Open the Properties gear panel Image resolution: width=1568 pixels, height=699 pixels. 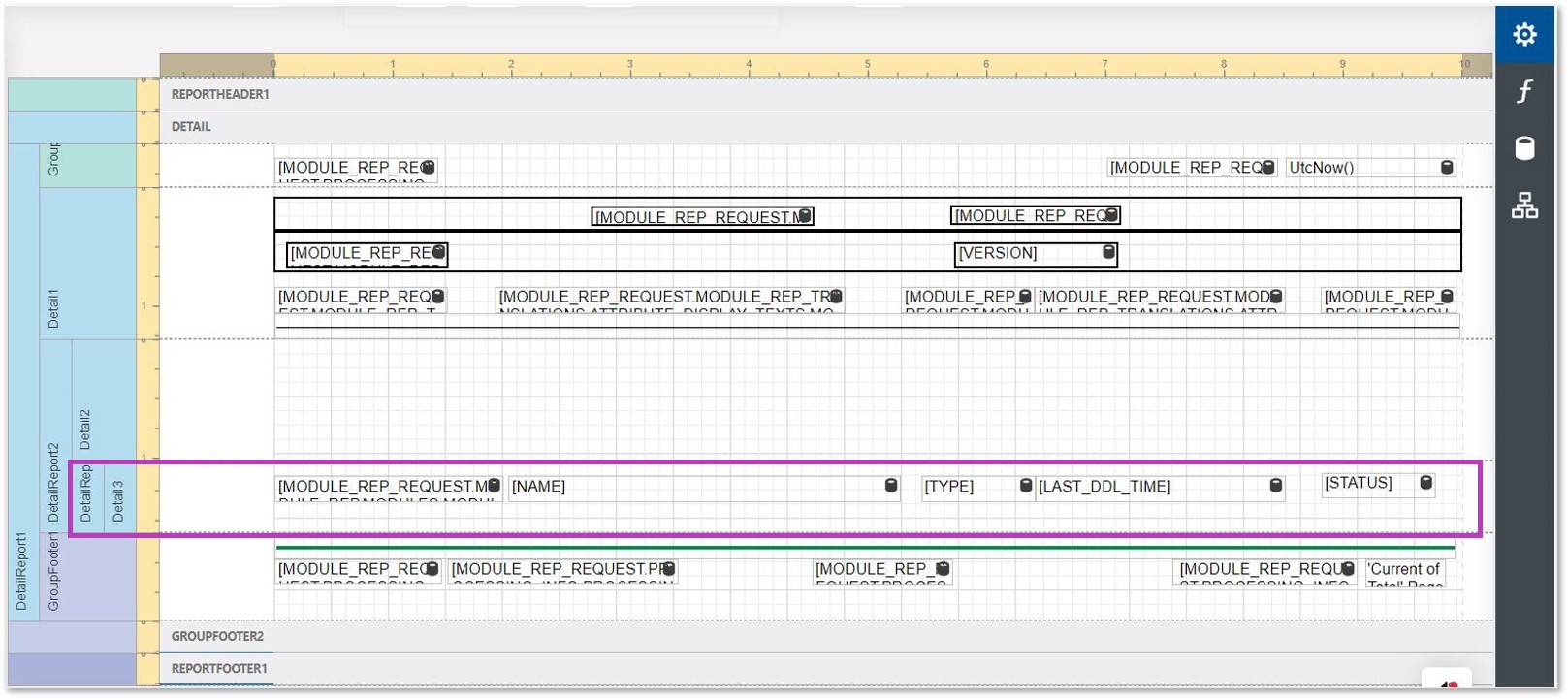[x=1524, y=35]
